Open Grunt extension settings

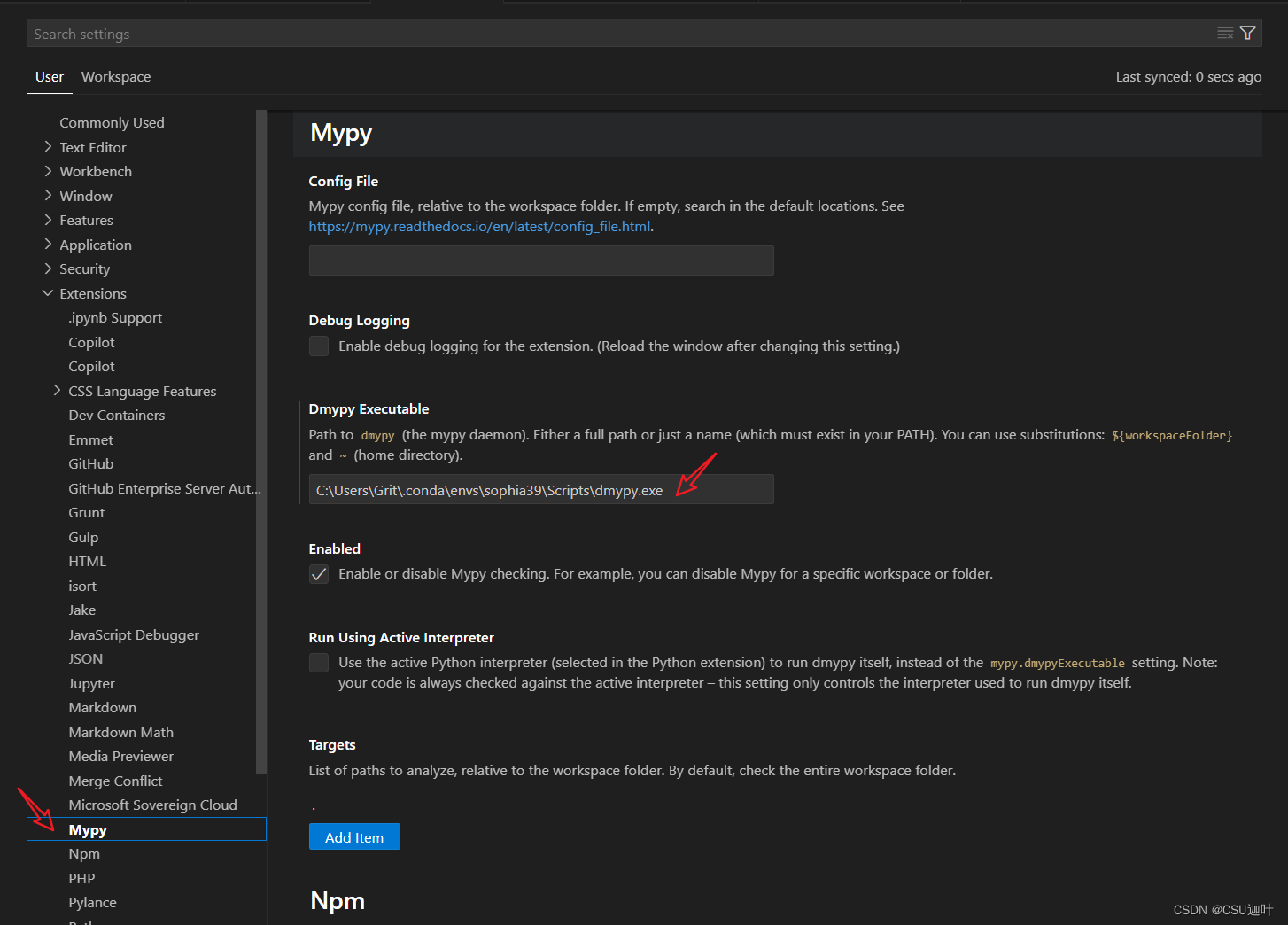87,512
